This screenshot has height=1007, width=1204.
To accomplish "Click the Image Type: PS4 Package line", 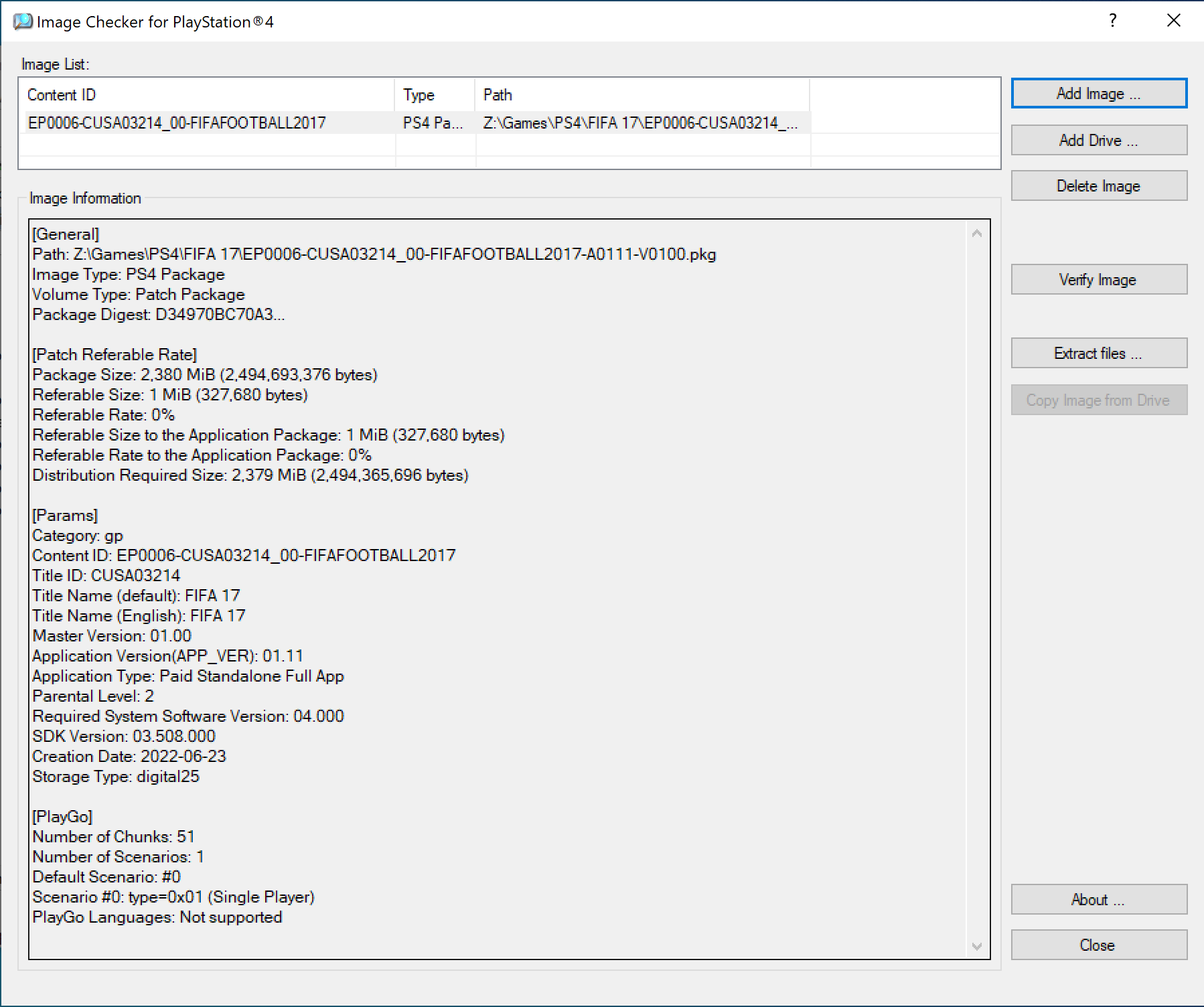I will click(129, 274).
